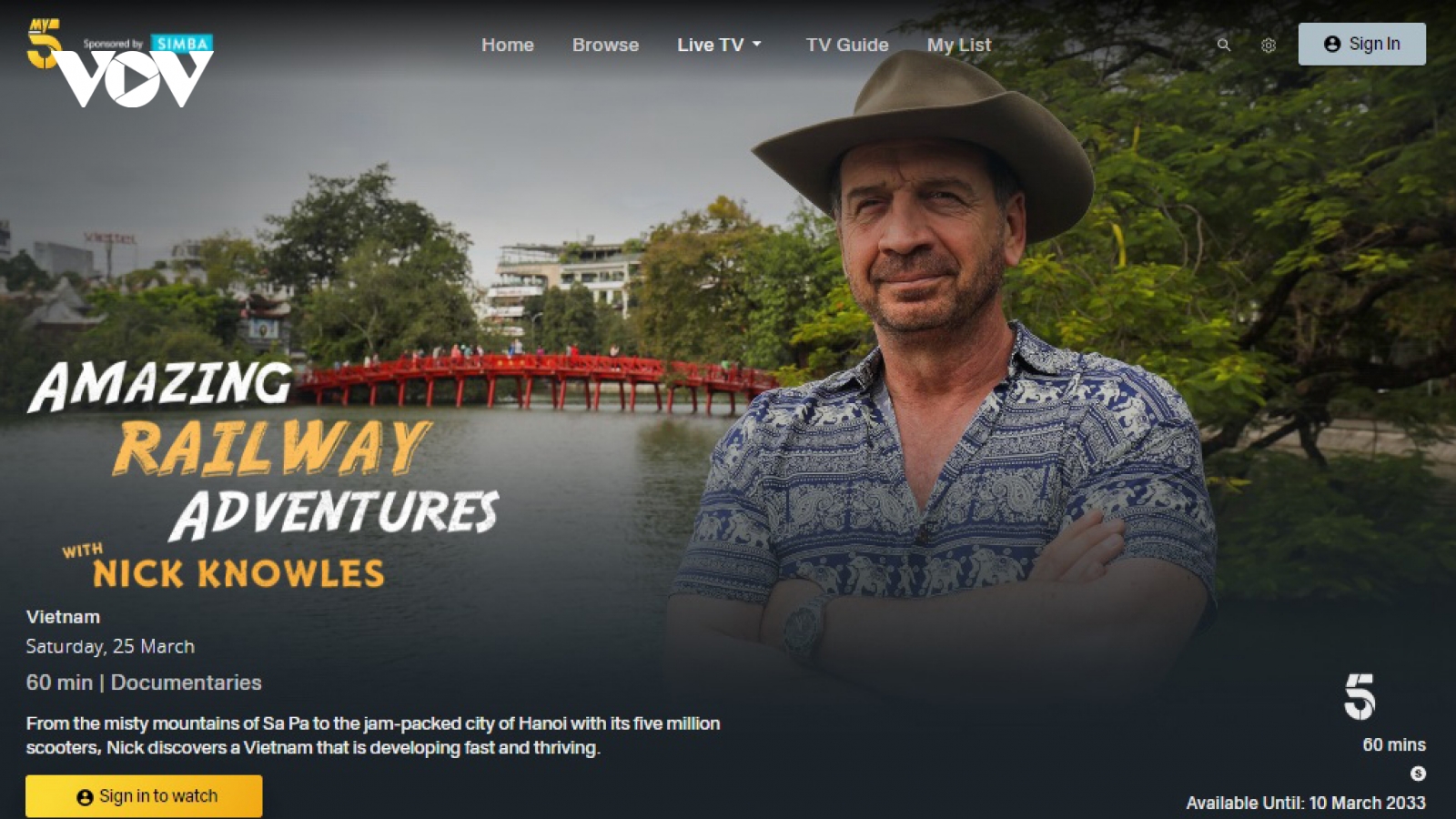Go to the Home tab
The image size is (1456, 819).
508,45
